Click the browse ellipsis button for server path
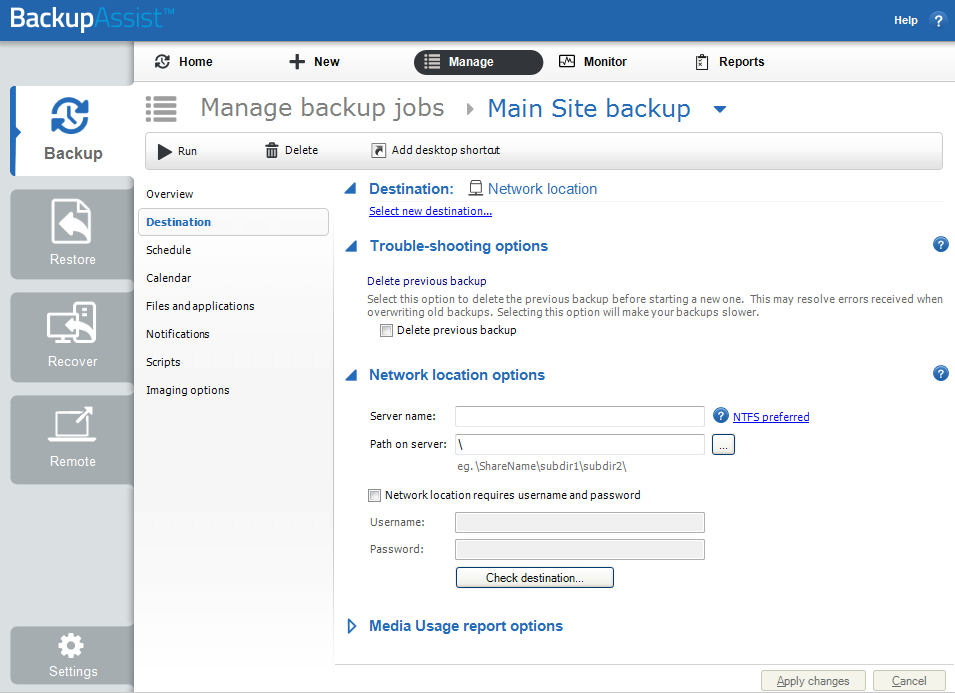 click(723, 445)
